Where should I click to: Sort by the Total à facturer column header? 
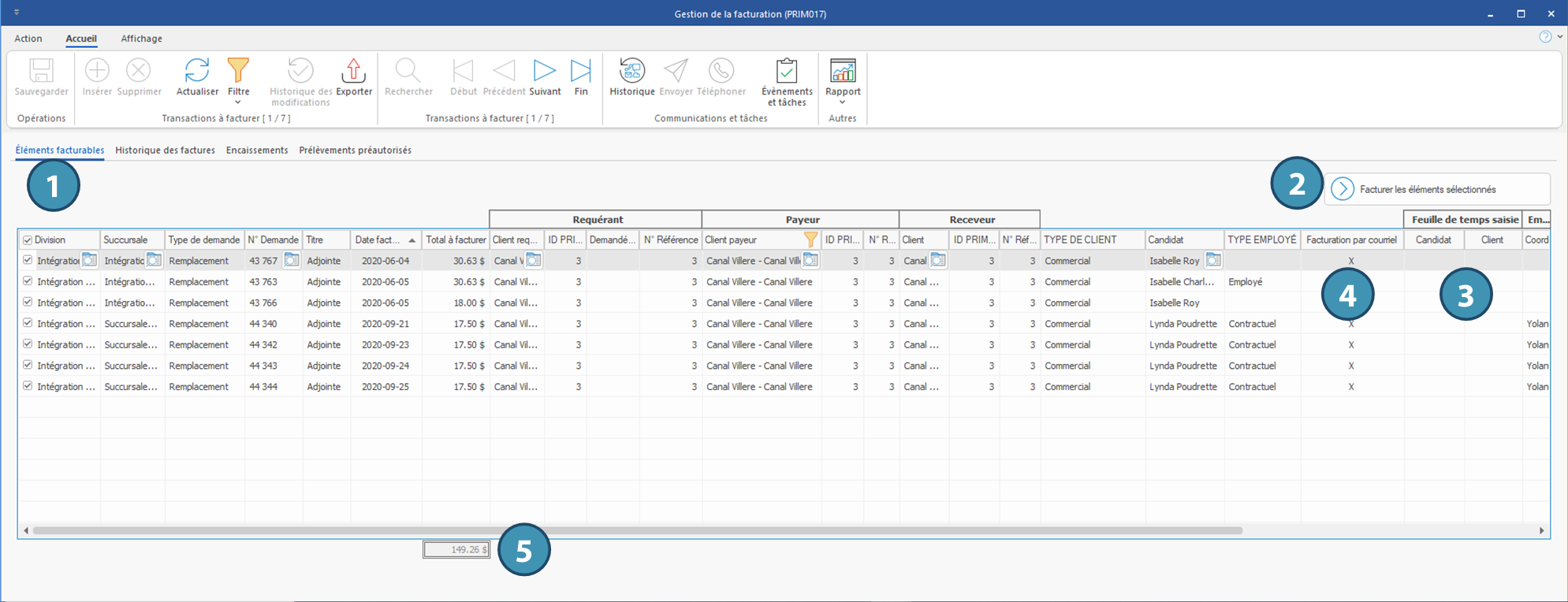pyautogui.click(x=455, y=240)
